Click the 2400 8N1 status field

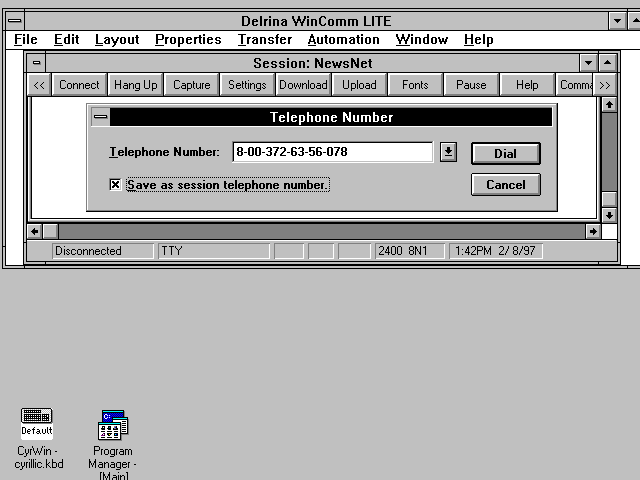click(410, 251)
